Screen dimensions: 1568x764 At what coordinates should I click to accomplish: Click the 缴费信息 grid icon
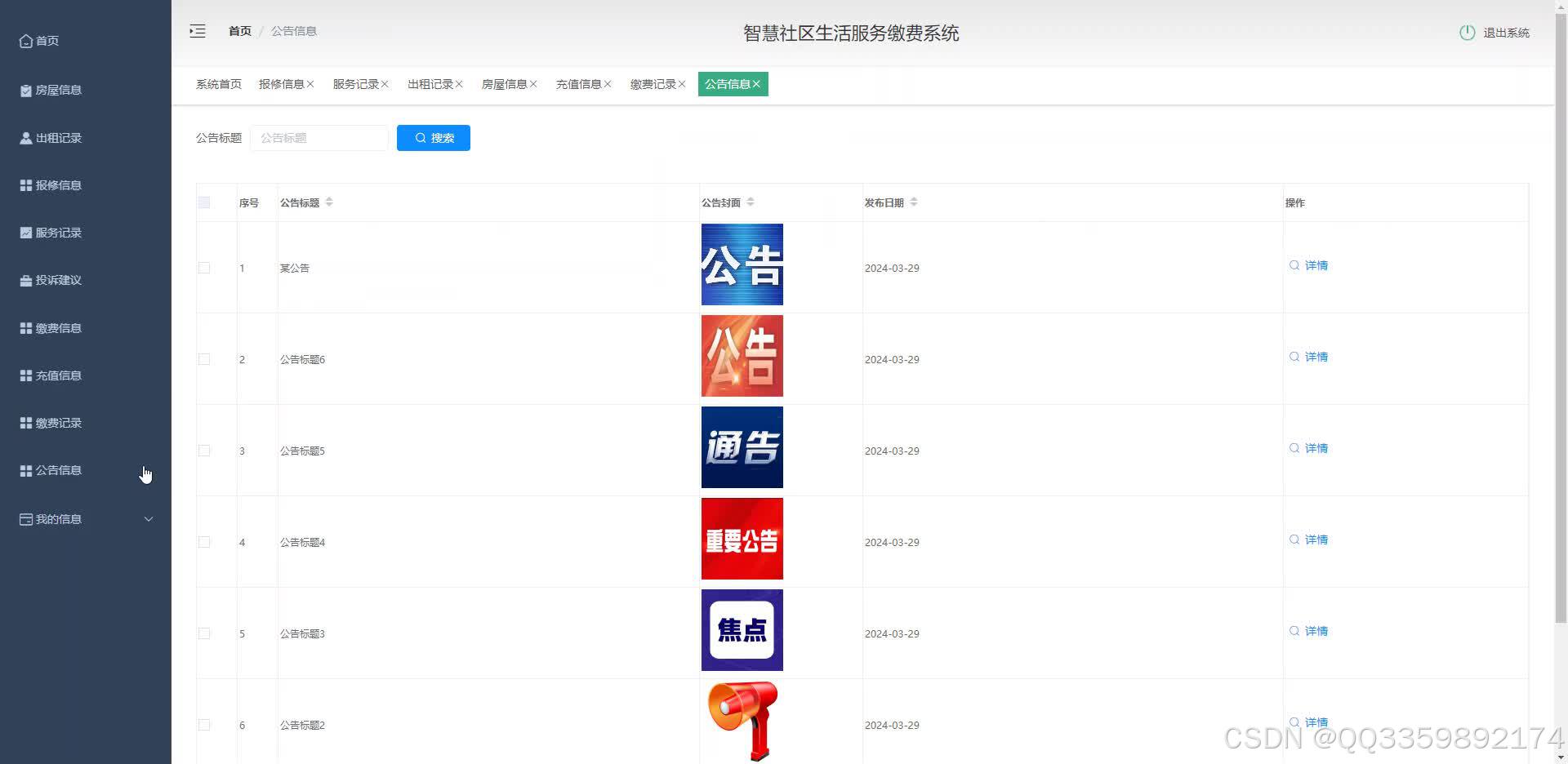point(26,328)
